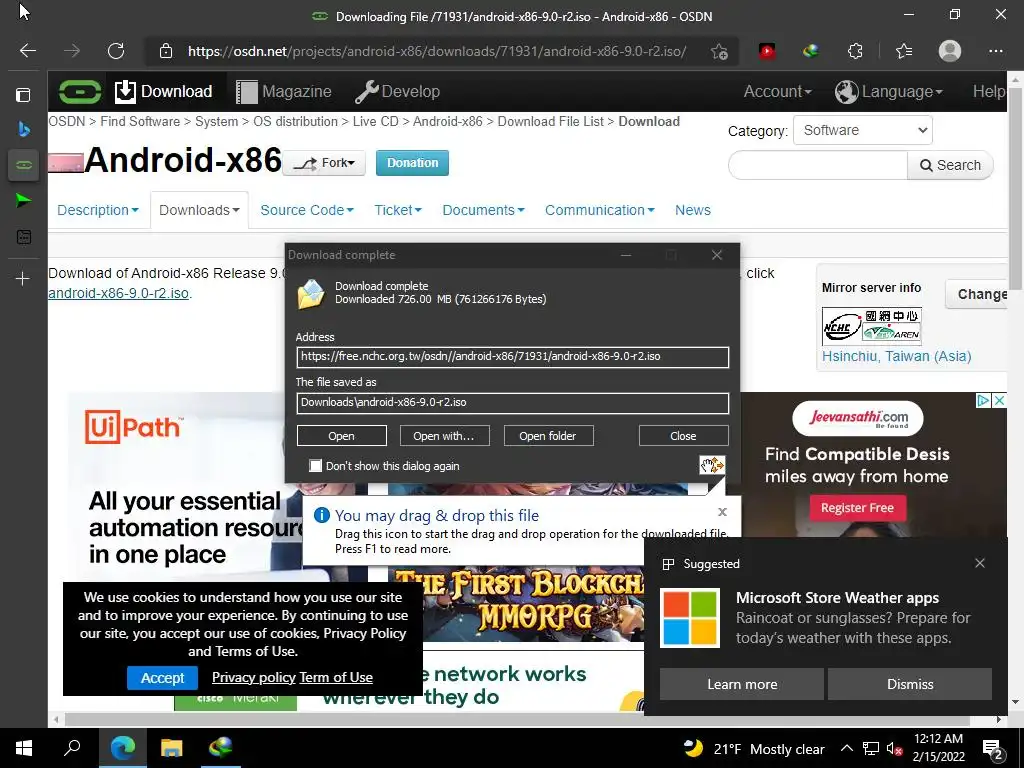1024x768 pixels.
Task: Click the site search input field
Action: 818,165
